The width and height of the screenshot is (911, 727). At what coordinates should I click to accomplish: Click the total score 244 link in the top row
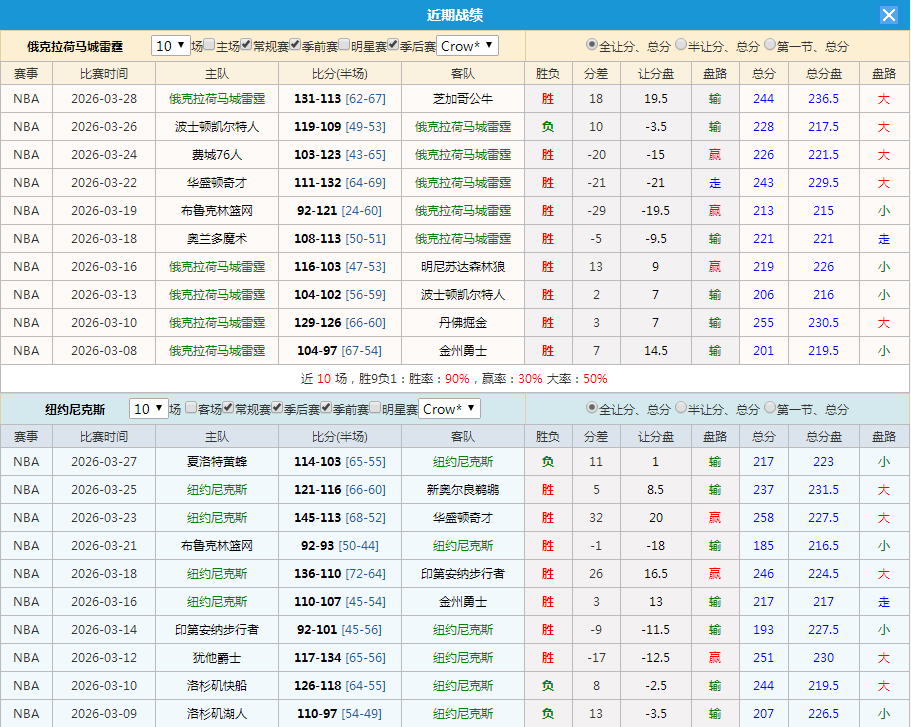763,97
